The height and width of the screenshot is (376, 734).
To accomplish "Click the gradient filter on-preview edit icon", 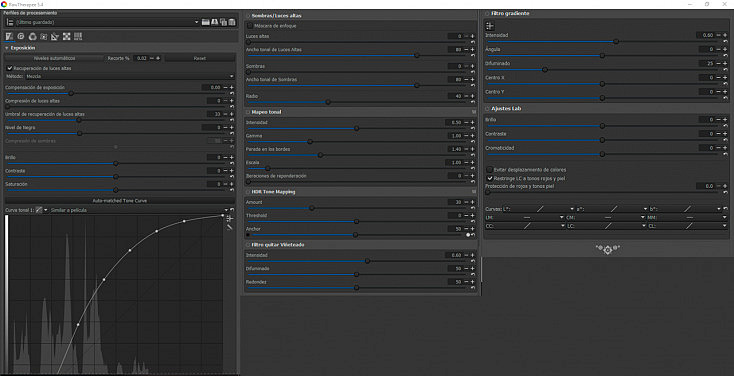I will point(490,26).
